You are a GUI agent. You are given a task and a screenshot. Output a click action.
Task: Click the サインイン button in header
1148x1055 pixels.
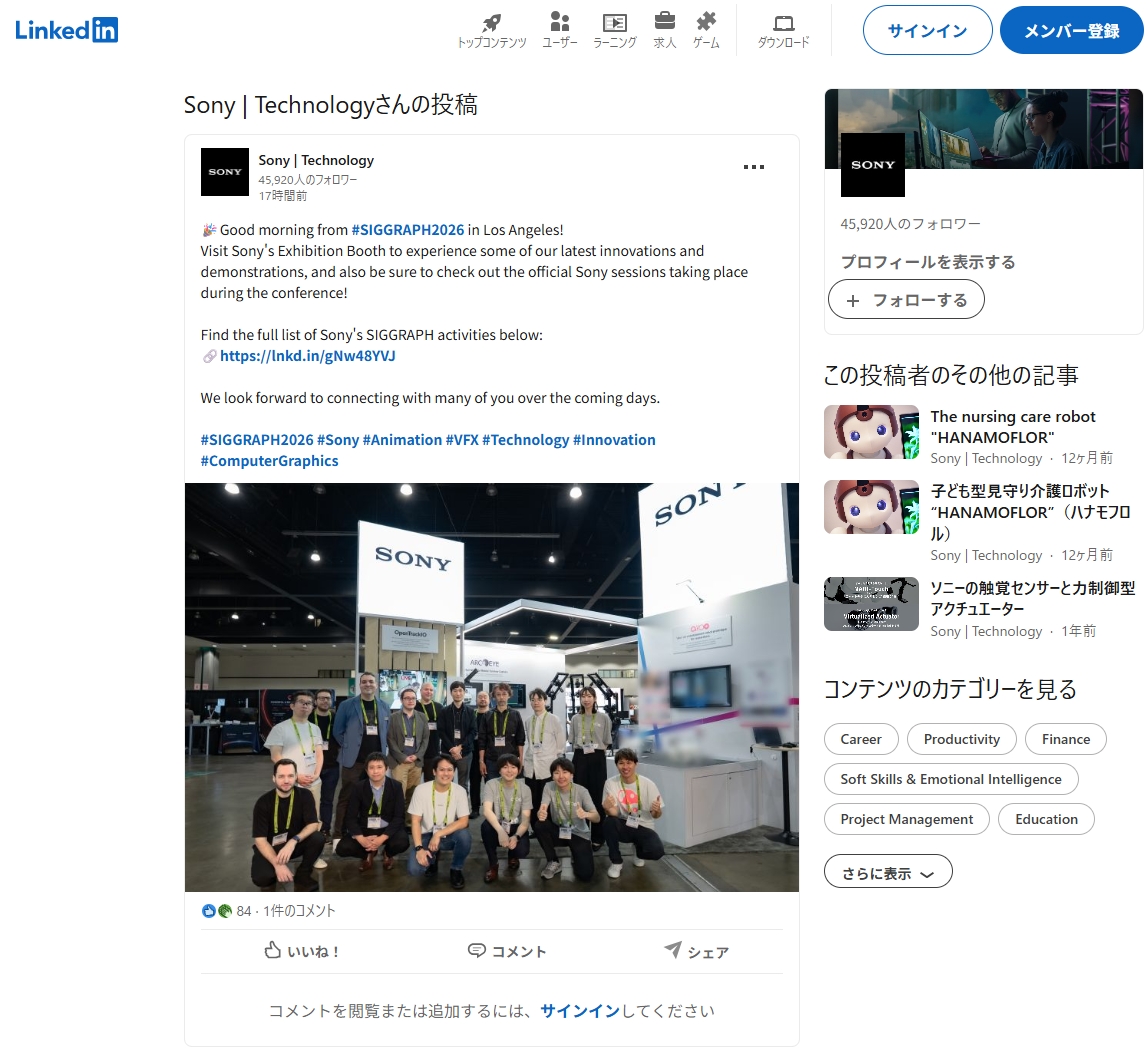coord(928,30)
